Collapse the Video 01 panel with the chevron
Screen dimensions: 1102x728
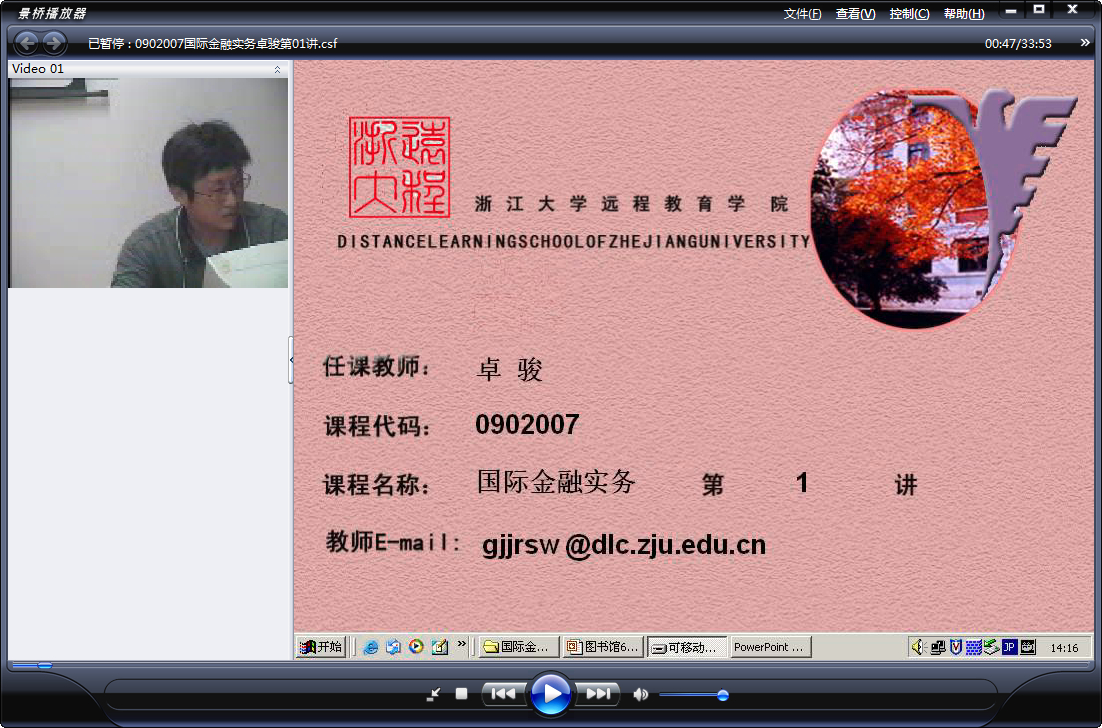[278, 70]
